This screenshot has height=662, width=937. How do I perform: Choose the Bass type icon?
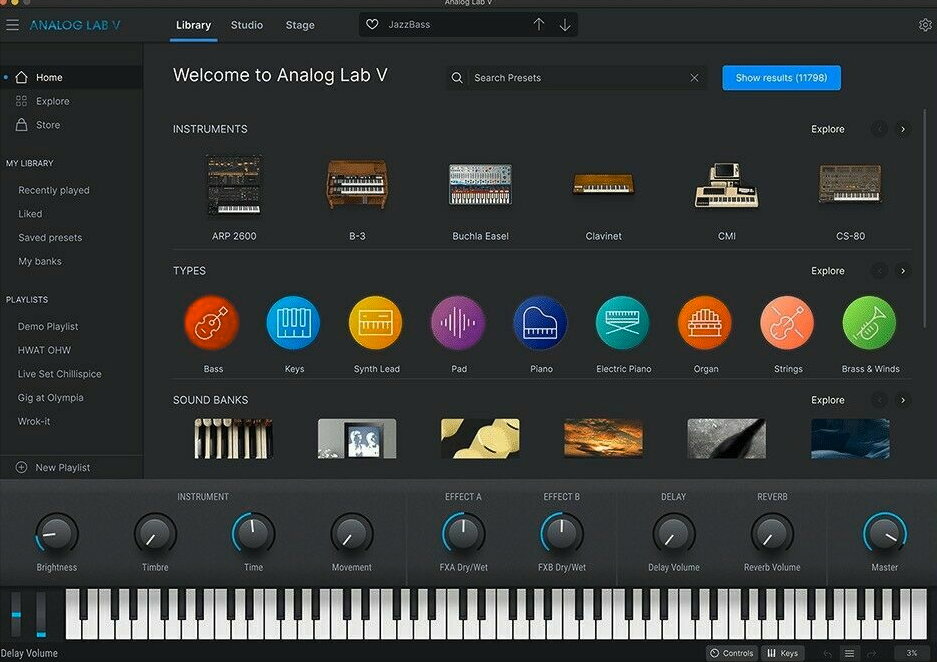click(212, 323)
